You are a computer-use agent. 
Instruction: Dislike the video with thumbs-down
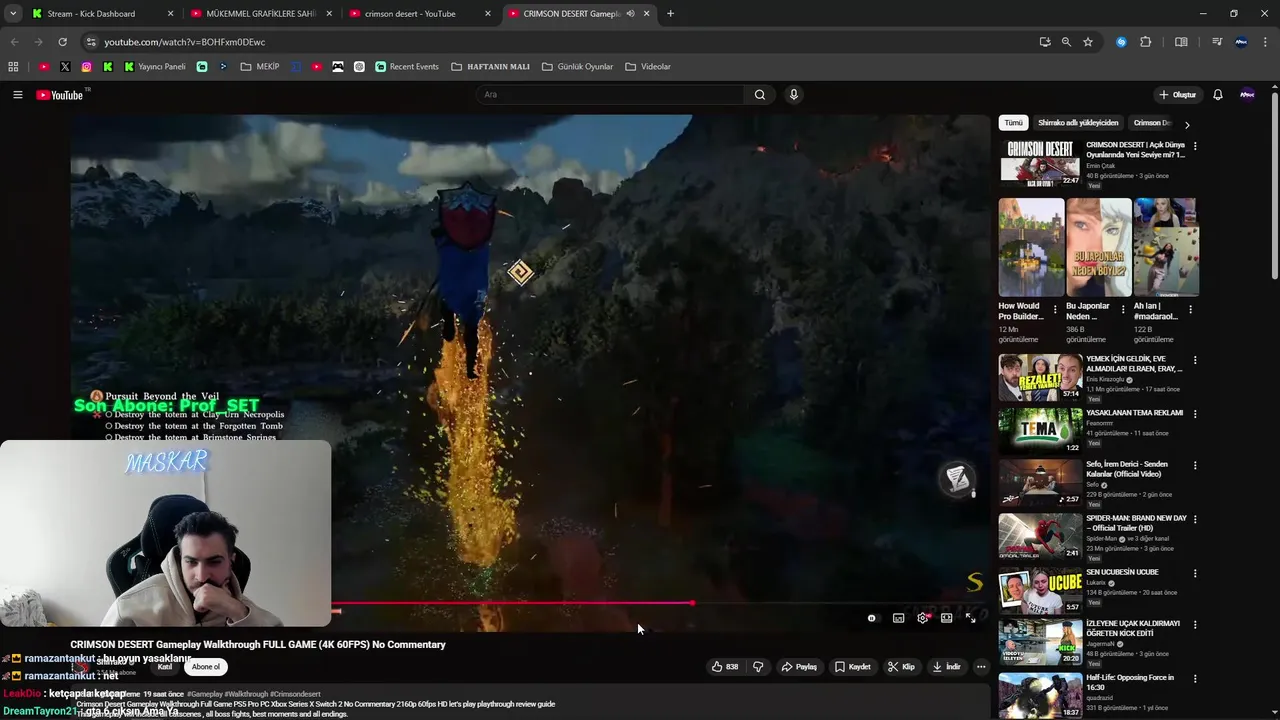[758, 667]
